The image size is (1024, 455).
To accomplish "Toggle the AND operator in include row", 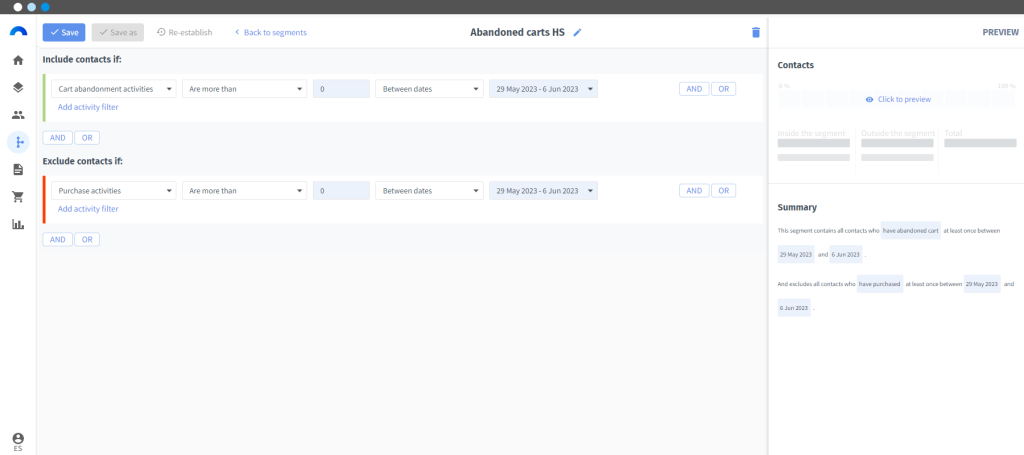I will coord(694,89).
